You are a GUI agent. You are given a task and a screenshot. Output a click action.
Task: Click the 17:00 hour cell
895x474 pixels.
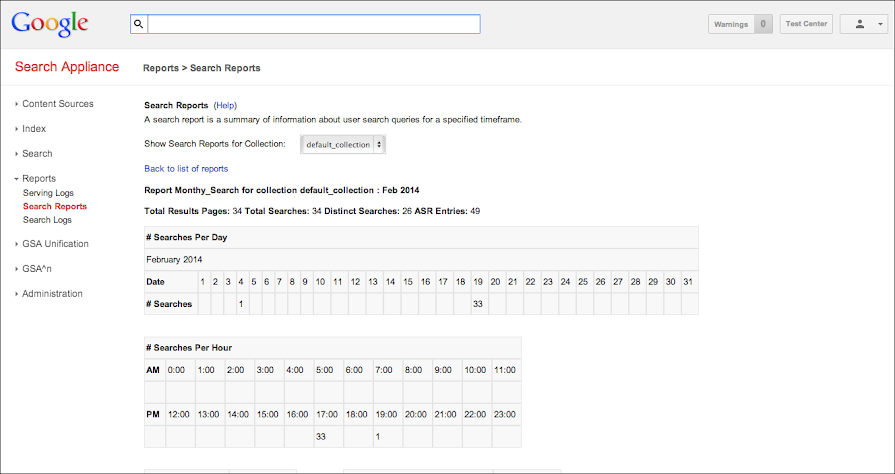(327, 415)
